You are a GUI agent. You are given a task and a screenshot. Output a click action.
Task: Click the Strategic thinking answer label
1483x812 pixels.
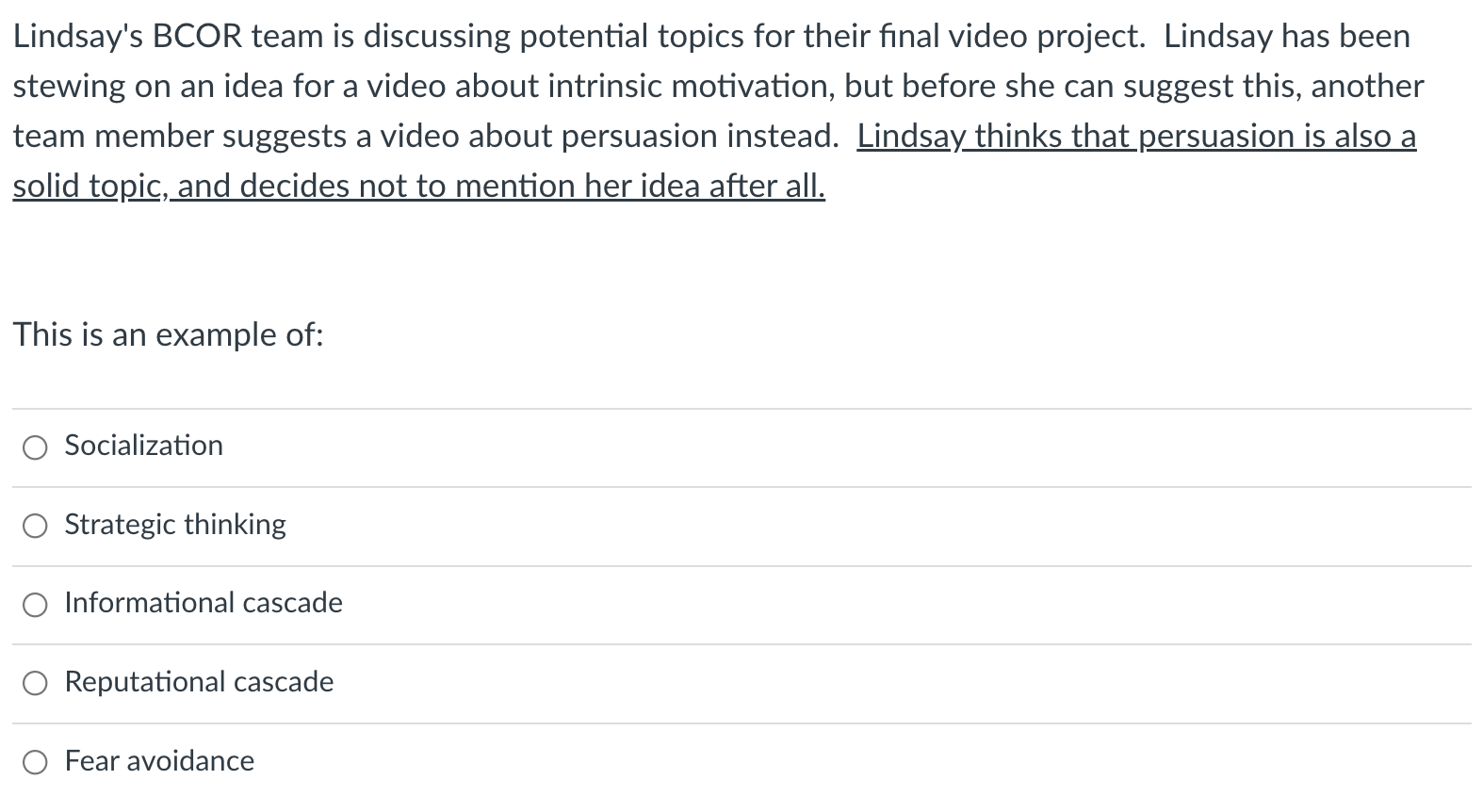click(x=175, y=525)
